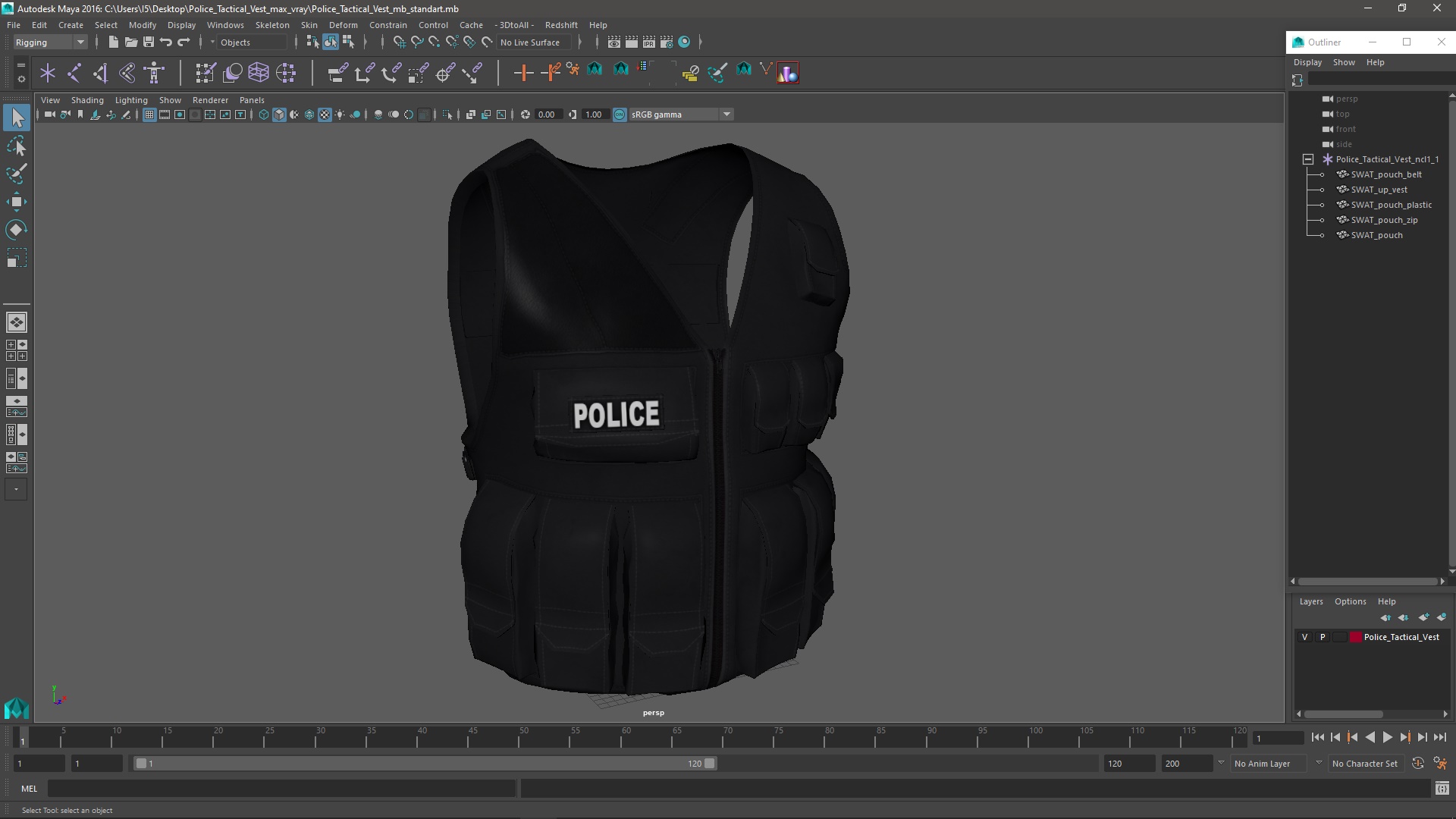This screenshot has height=819, width=1456.
Task: Select SWAT_pouch_zip in Outliner
Action: pyautogui.click(x=1384, y=220)
